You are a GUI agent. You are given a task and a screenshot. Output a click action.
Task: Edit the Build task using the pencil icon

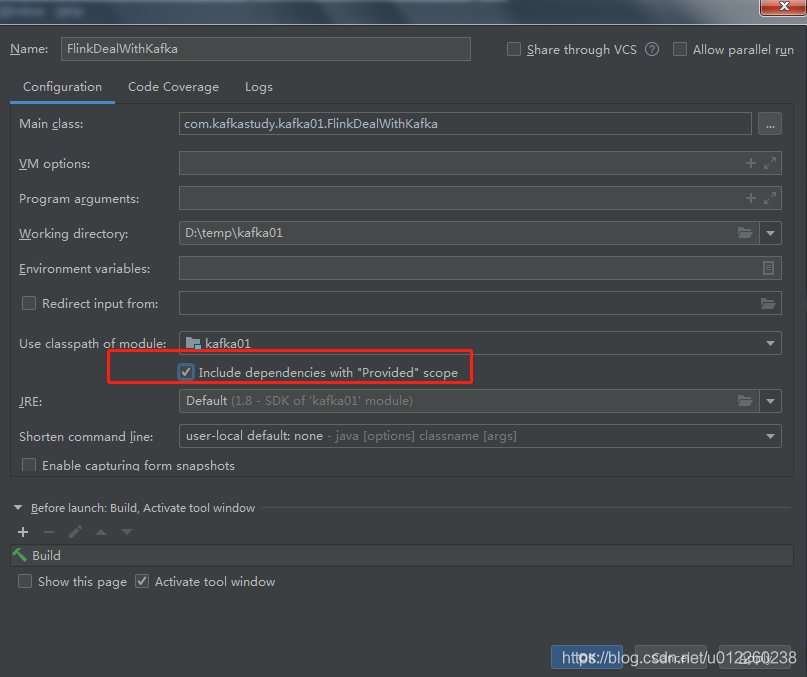tap(74, 531)
